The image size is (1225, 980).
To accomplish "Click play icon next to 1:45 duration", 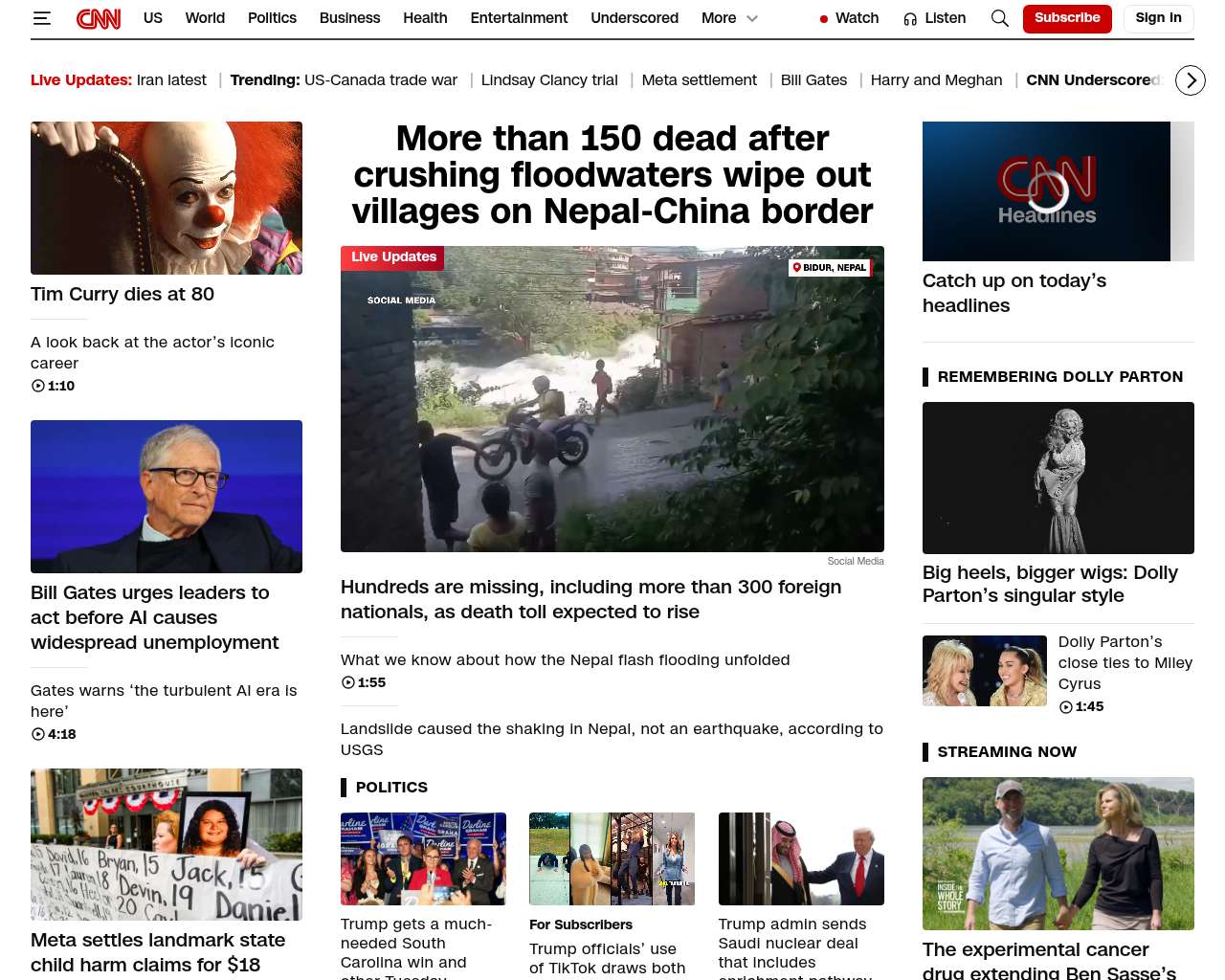I will 1066,707.
